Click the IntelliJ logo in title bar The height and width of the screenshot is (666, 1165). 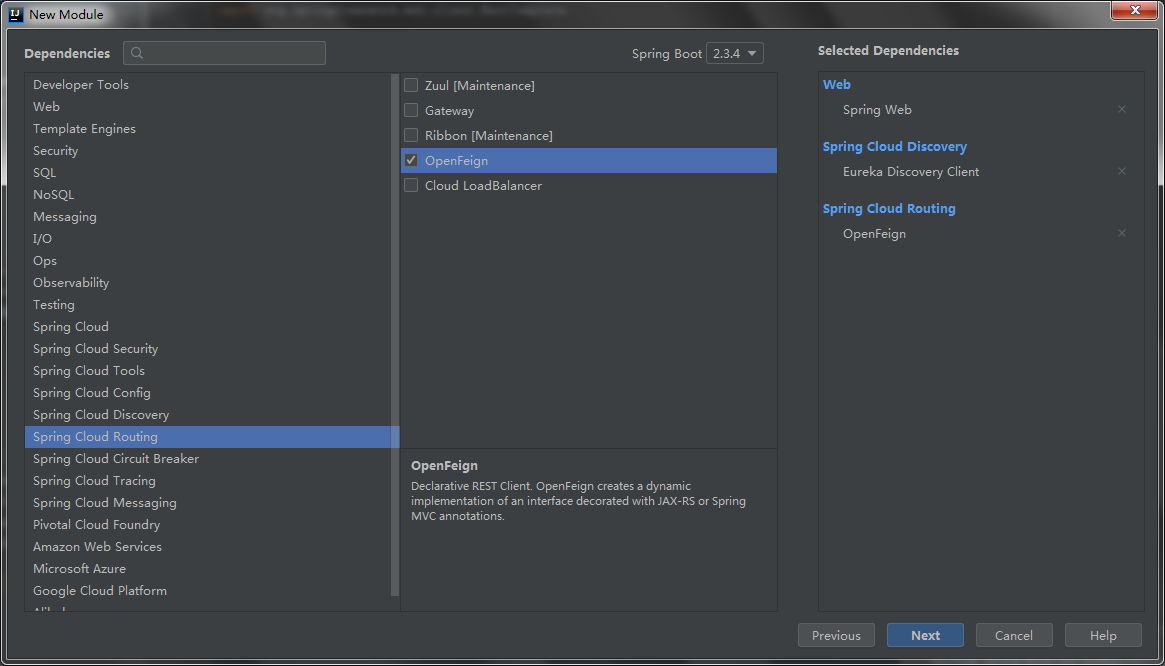pos(16,14)
